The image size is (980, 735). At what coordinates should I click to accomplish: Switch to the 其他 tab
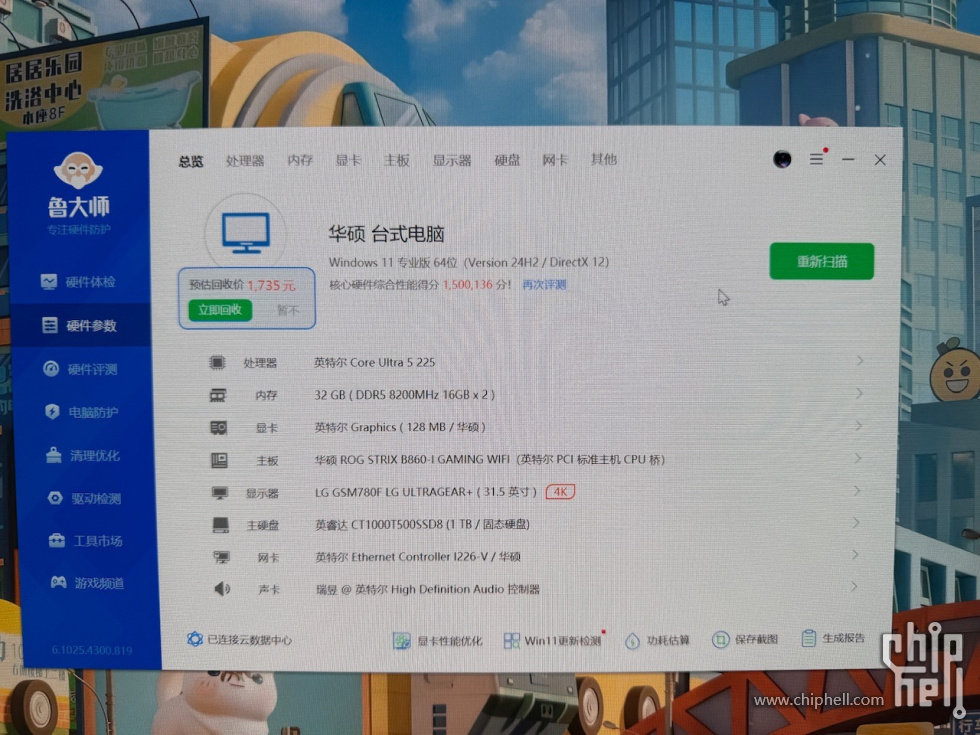point(604,159)
